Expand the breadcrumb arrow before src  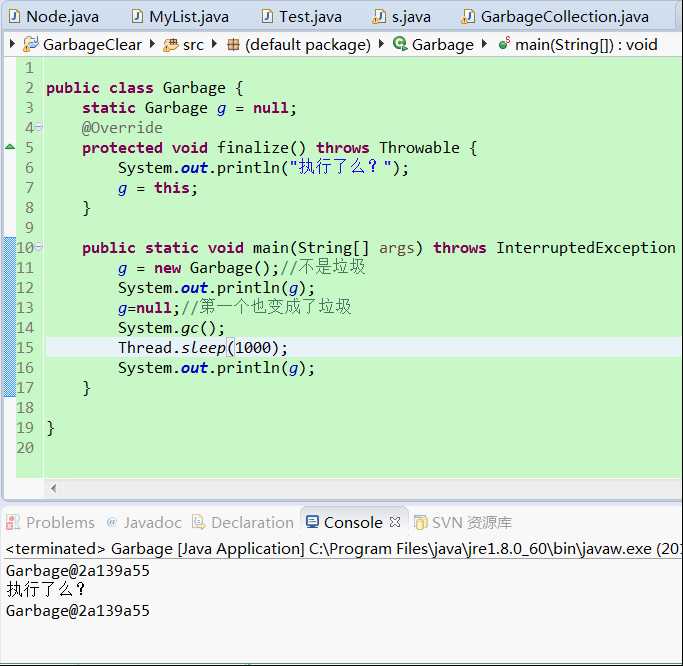(x=152, y=44)
